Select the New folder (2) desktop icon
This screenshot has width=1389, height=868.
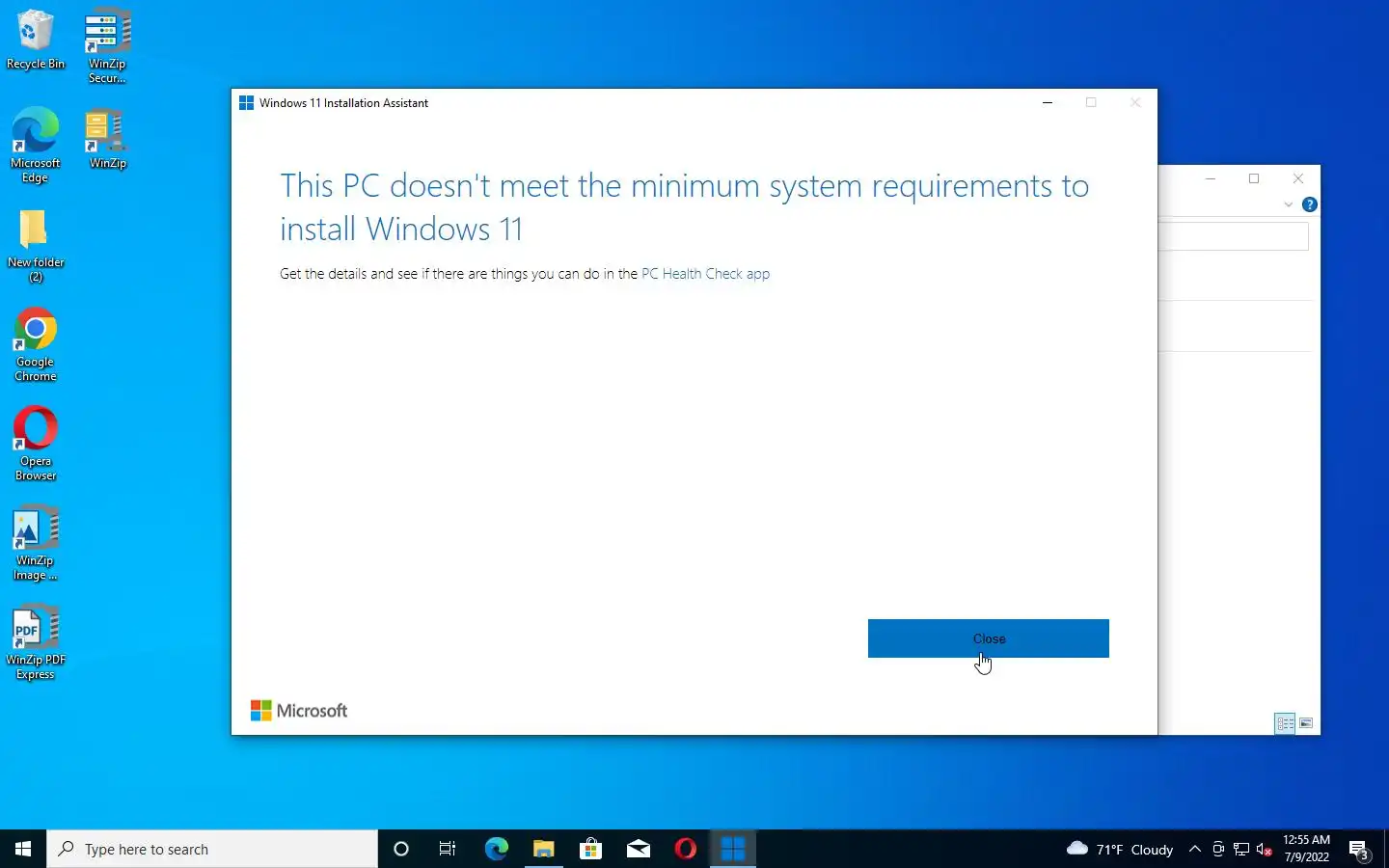tap(36, 245)
